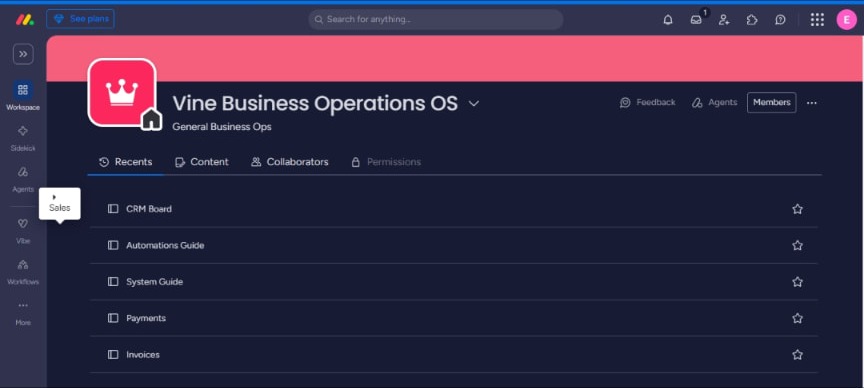This screenshot has width=864, height=388.
Task: Click the Members button
Action: (771, 103)
